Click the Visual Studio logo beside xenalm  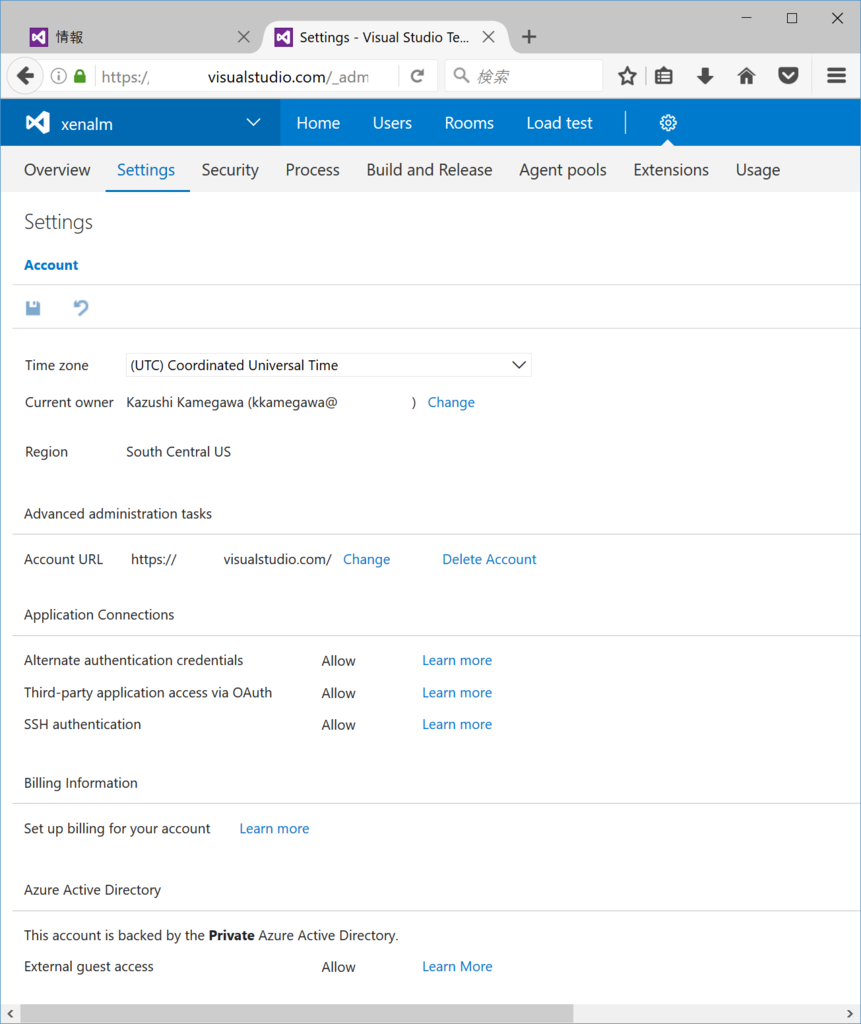(38, 123)
